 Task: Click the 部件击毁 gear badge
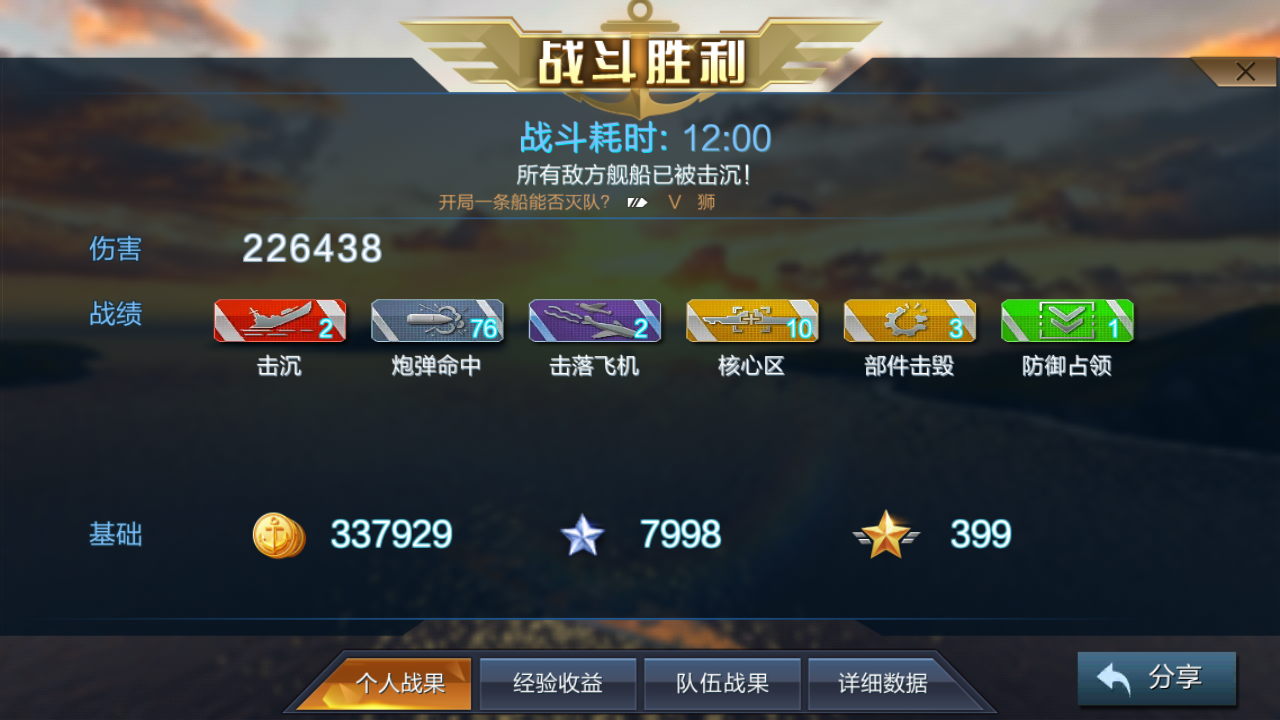click(x=910, y=321)
